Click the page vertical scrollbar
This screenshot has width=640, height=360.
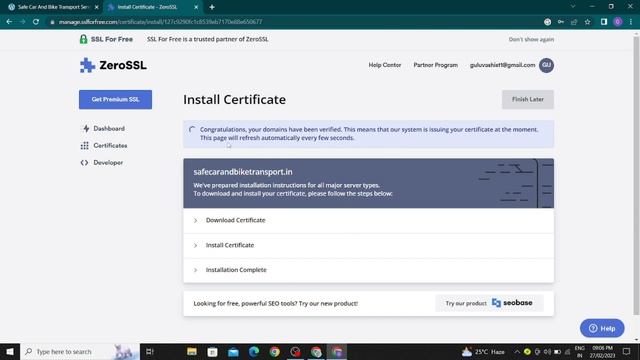point(636,176)
